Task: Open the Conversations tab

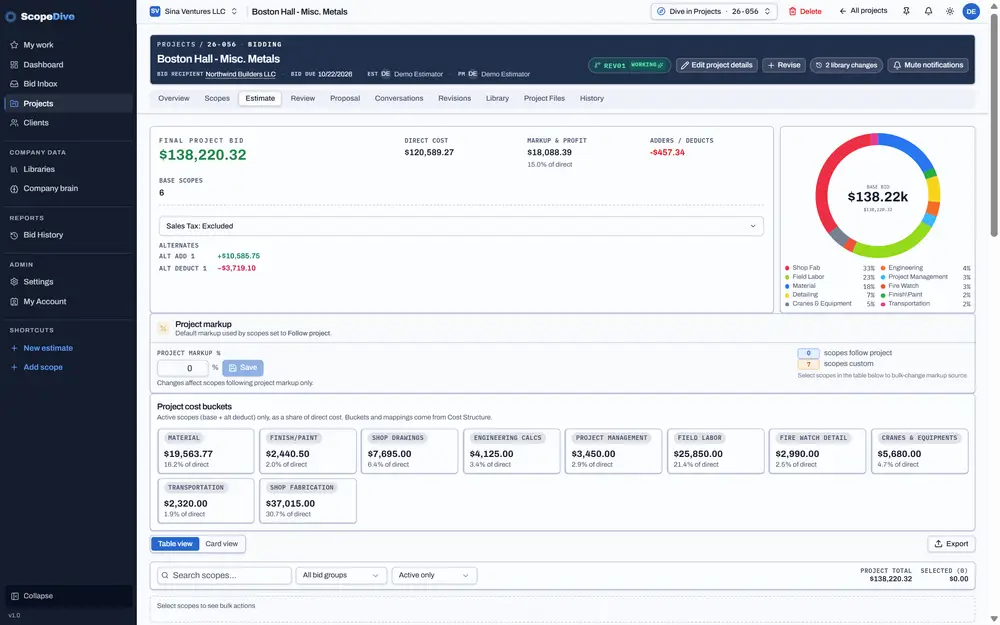Action: pos(399,98)
